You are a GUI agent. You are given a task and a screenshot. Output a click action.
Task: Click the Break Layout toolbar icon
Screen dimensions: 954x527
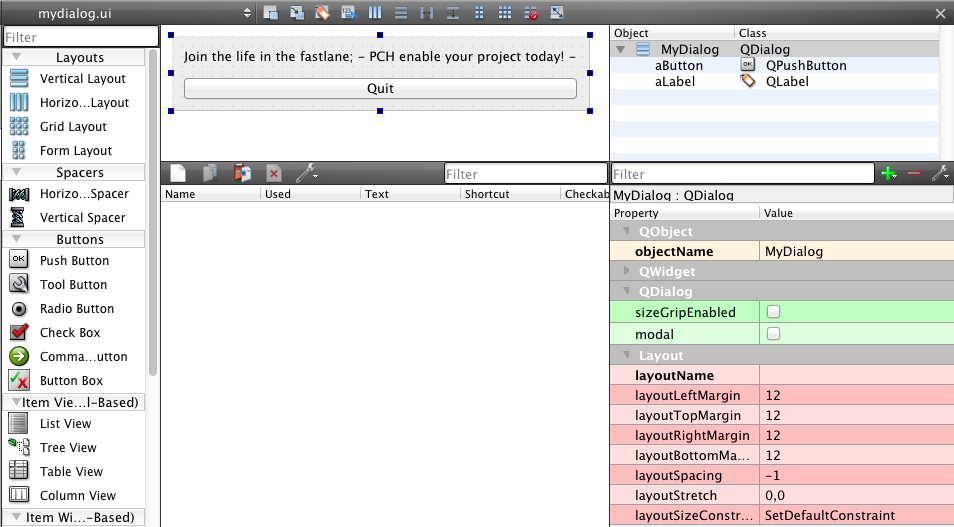[x=531, y=13]
